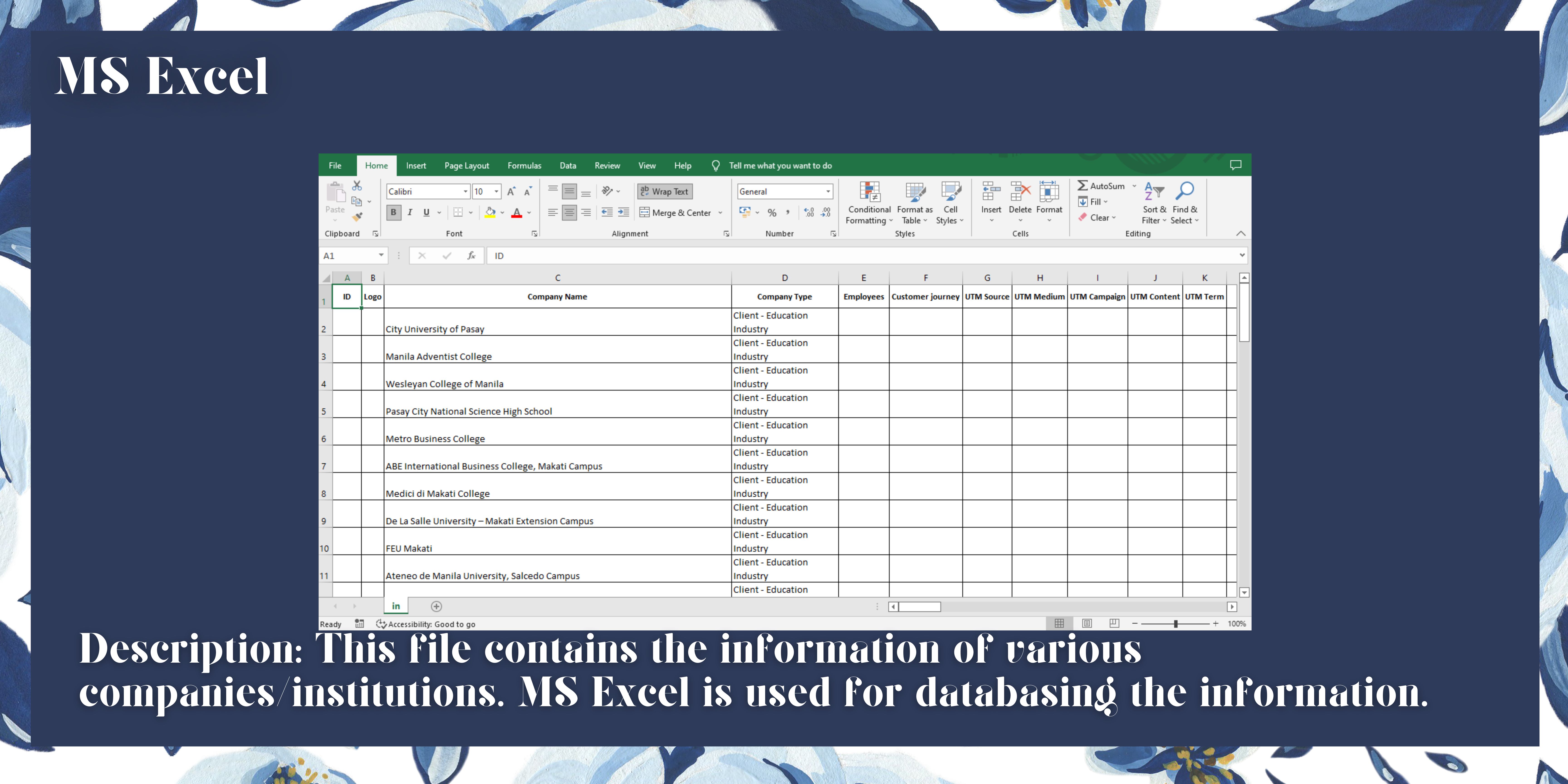This screenshot has width=1568, height=784.
Task: Click the Insert Function fx icon
Action: 471,256
